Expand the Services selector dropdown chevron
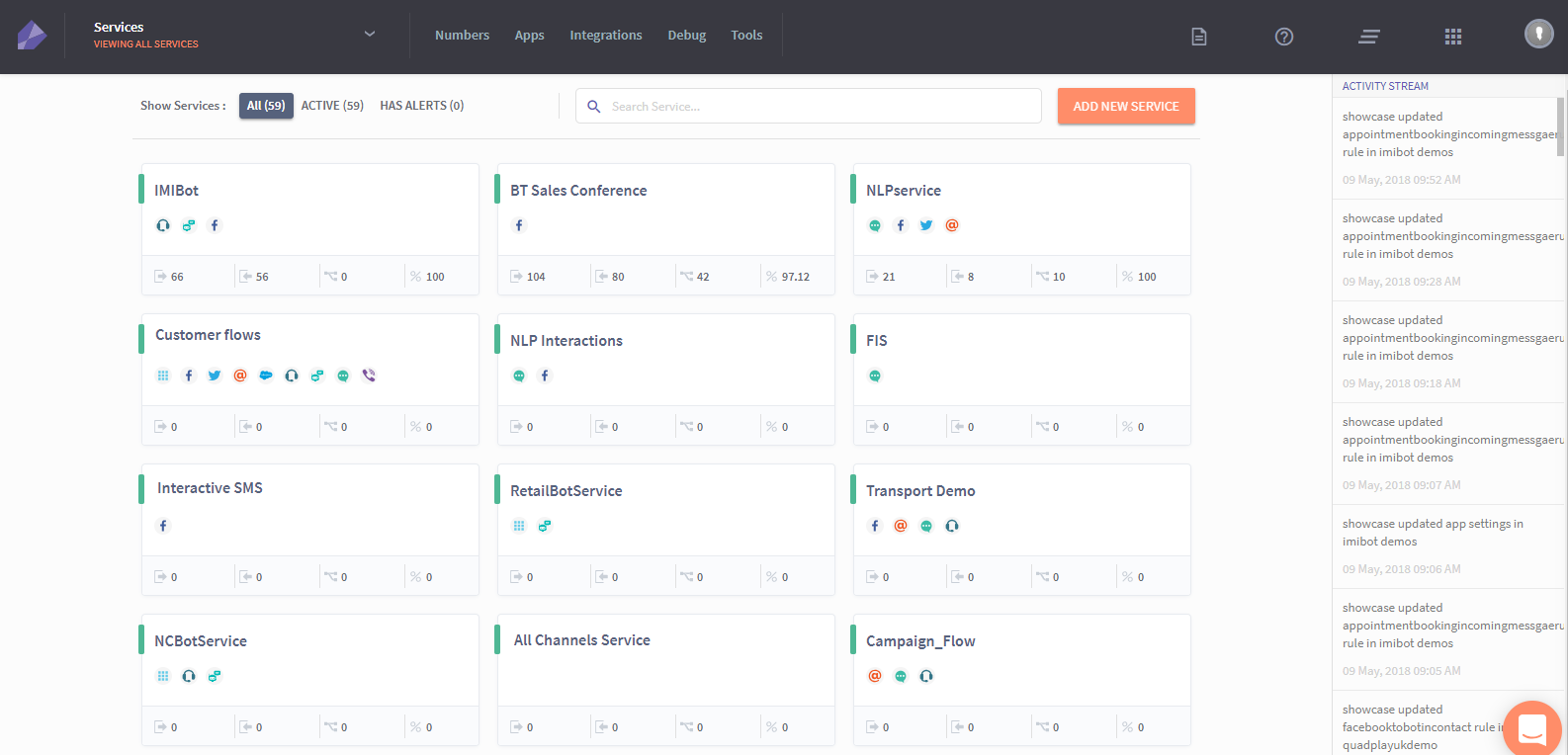 click(x=370, y=34)
